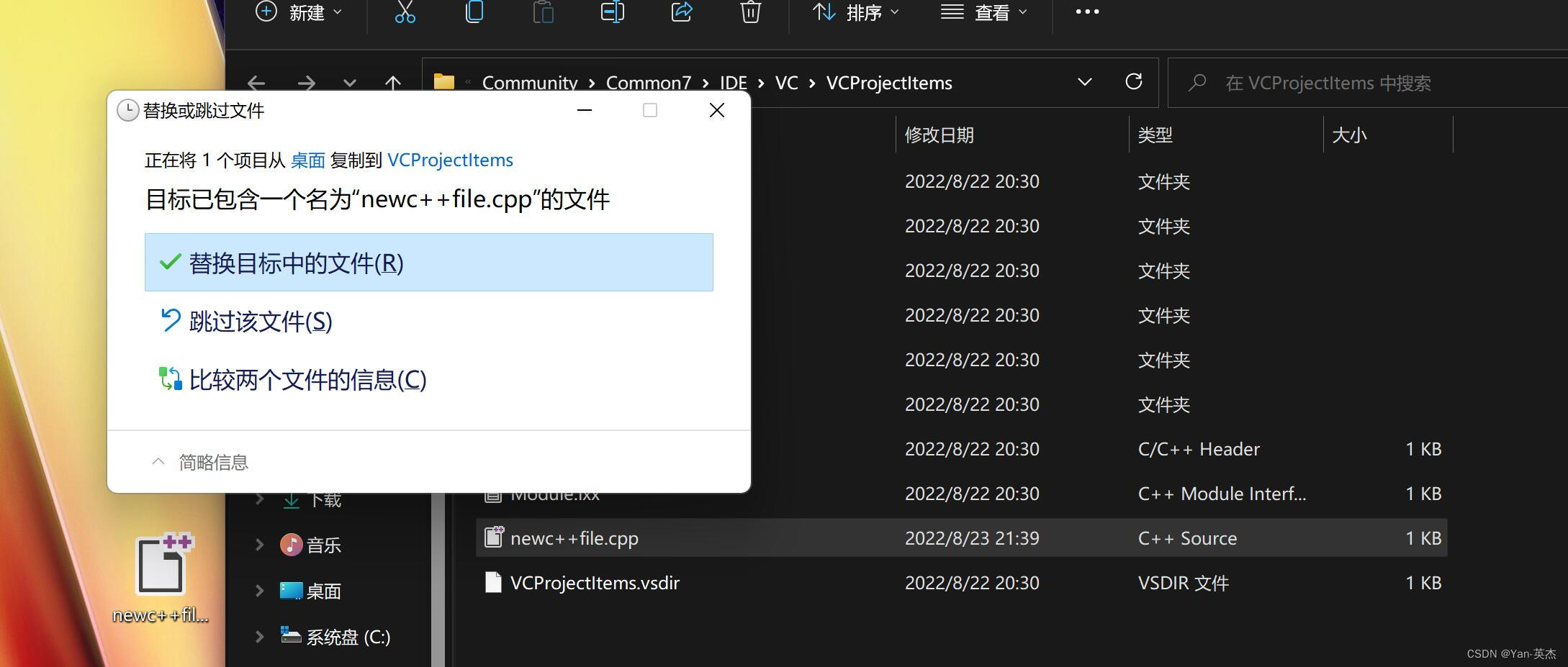Click the Paste icon in the toolbar

[x=543, y=12]
